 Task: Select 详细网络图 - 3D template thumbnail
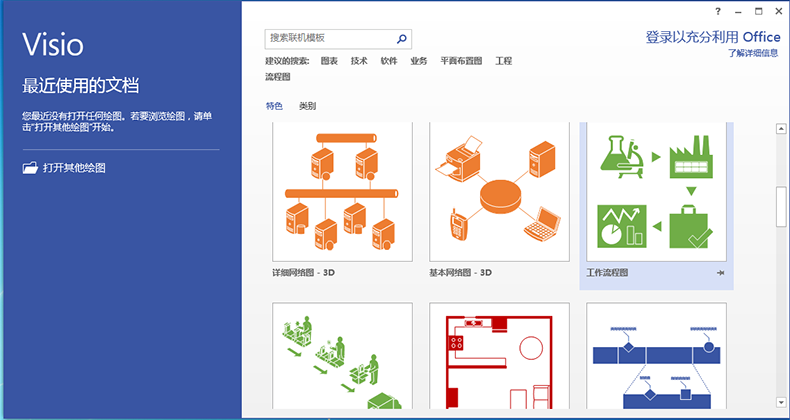point(342,192)
